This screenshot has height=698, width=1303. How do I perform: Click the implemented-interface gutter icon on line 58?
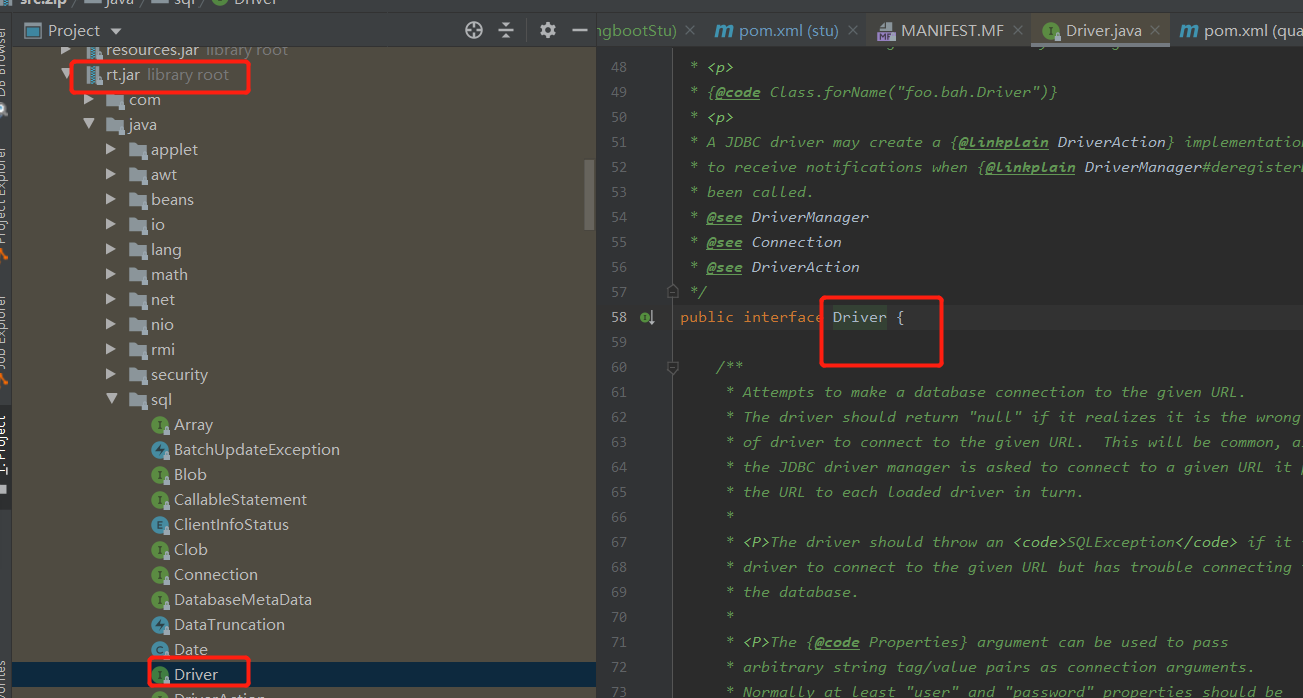coord(647,316)
